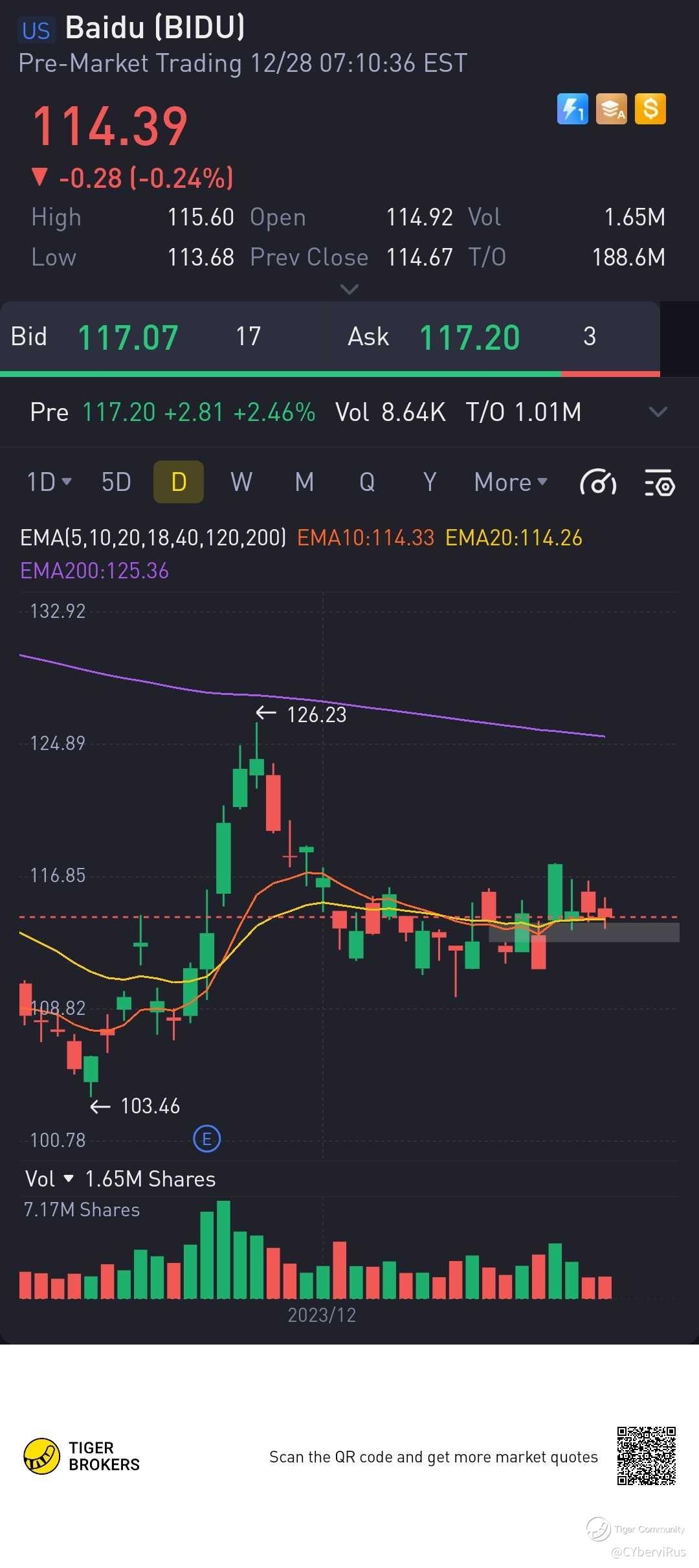Viewport: 699px width, 1568px height.
Task: Open the Vol indicator dropdown
Action: [49, 1179]
